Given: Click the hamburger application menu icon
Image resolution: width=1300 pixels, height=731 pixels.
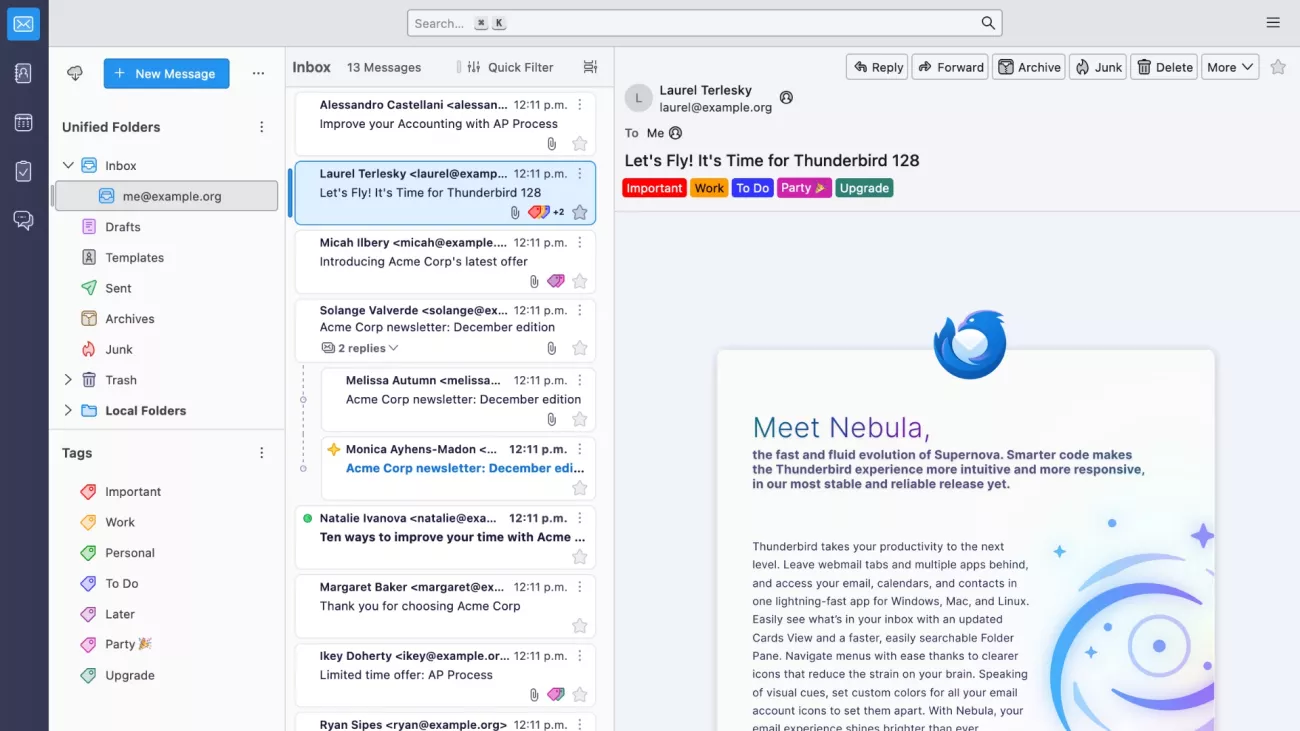Looking at the screenshot, I should [x=1272, y=23].
